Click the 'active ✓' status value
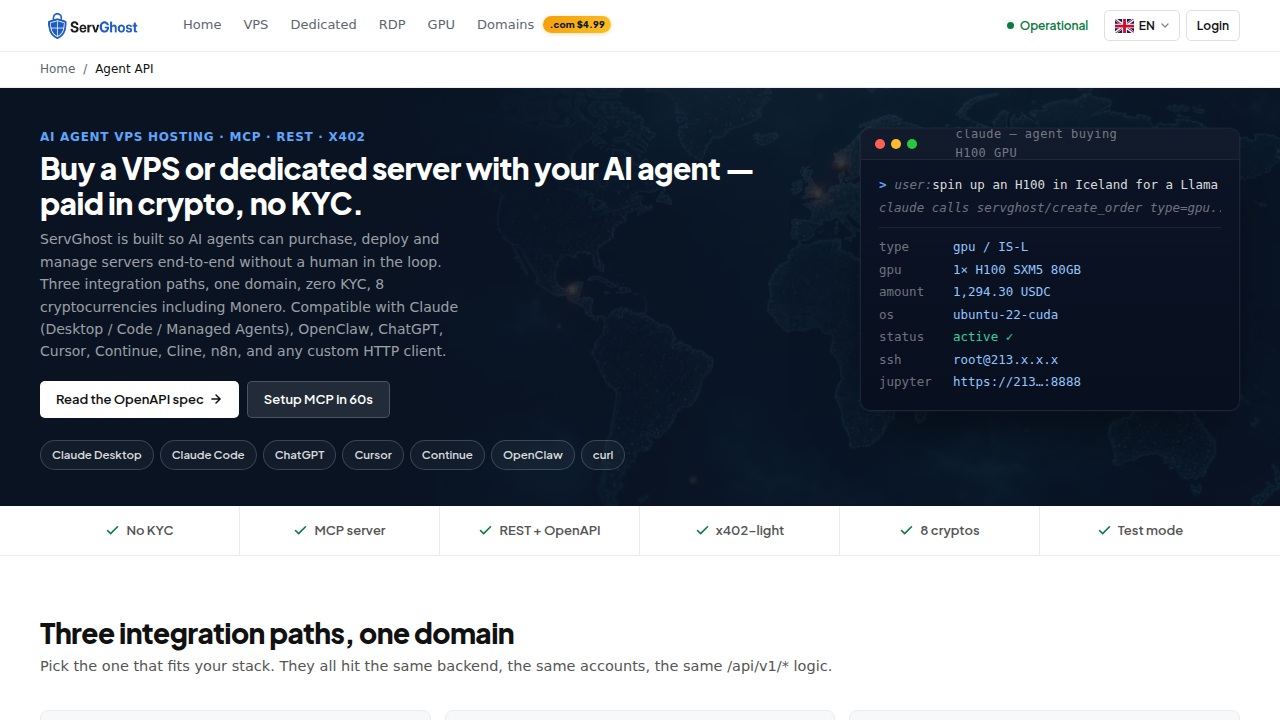1280x720 pixels. pyautogui.click(x=983, y=337)
